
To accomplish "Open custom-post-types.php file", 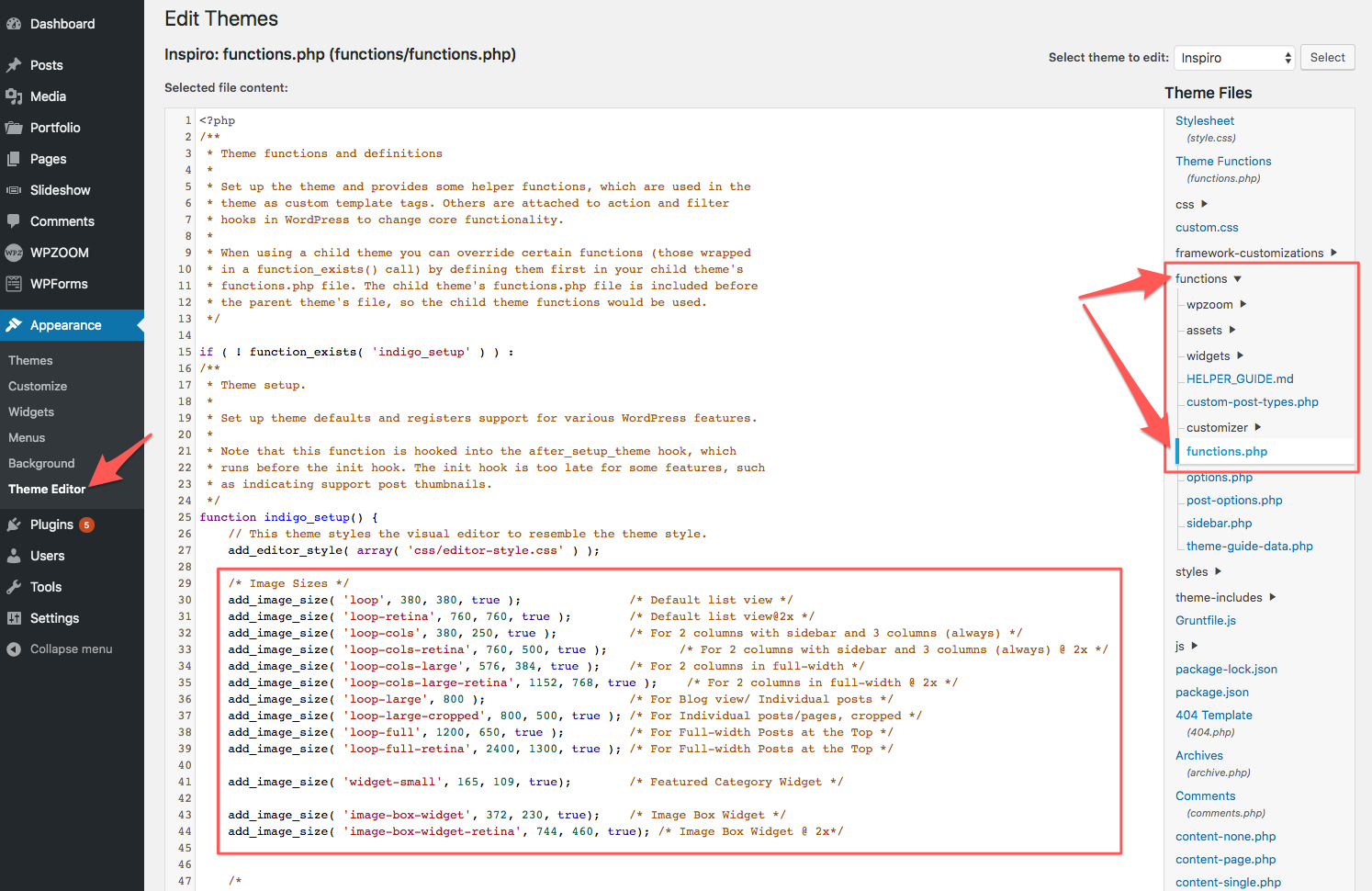I will point(1252,402).
